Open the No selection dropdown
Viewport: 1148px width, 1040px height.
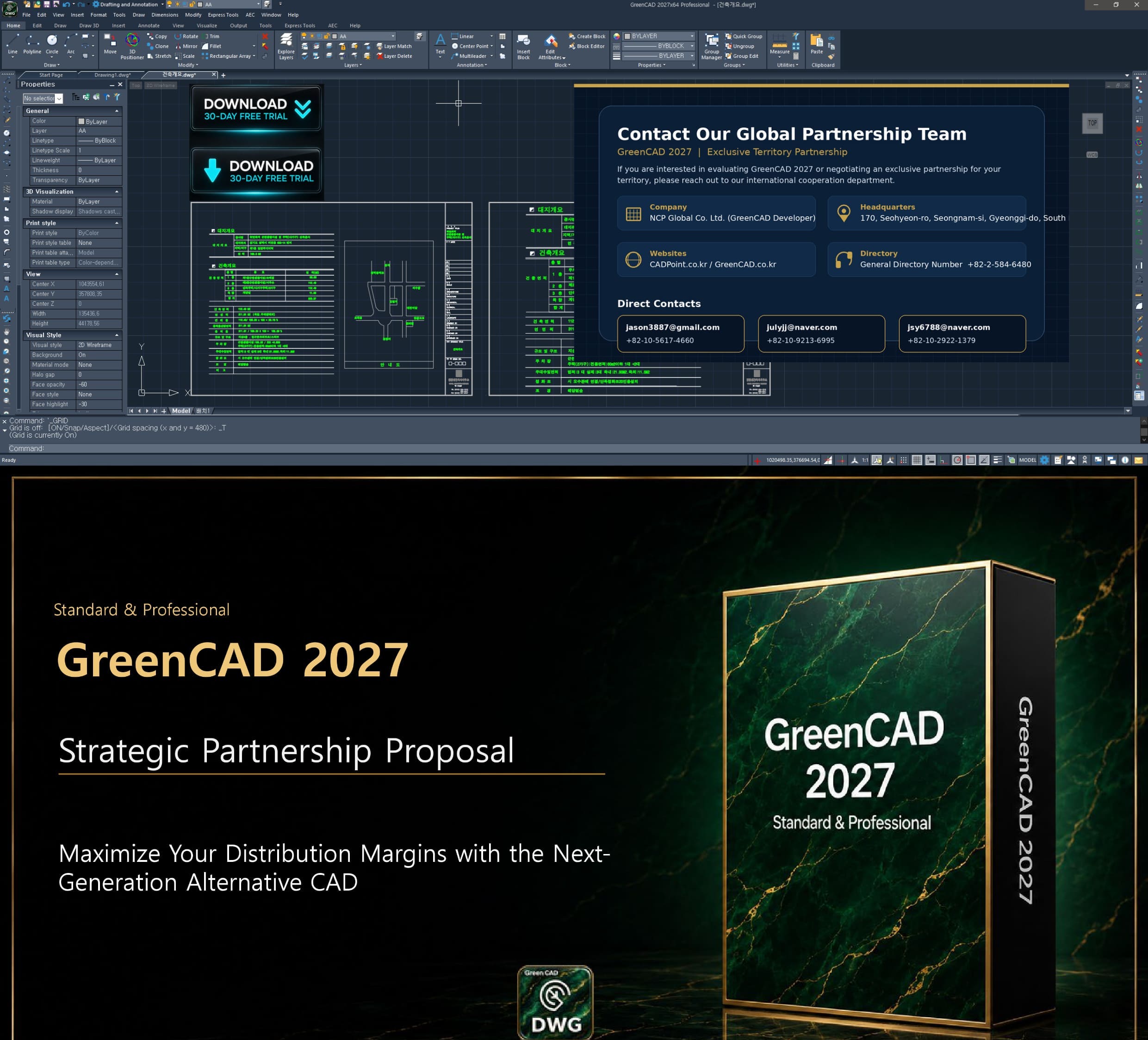pyautogui.click(x=43, y=99)
